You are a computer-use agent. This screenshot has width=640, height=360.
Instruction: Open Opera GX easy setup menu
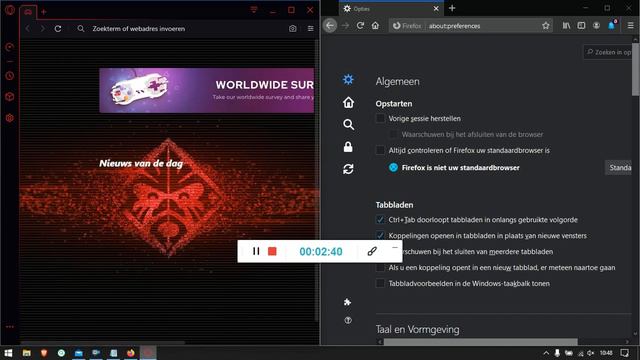(x=311, y=29)
